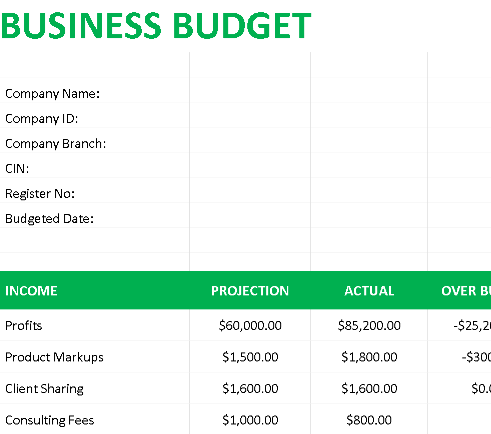
Task: Click Consulting Fees actual $800.00
Action: coord(369,420)
